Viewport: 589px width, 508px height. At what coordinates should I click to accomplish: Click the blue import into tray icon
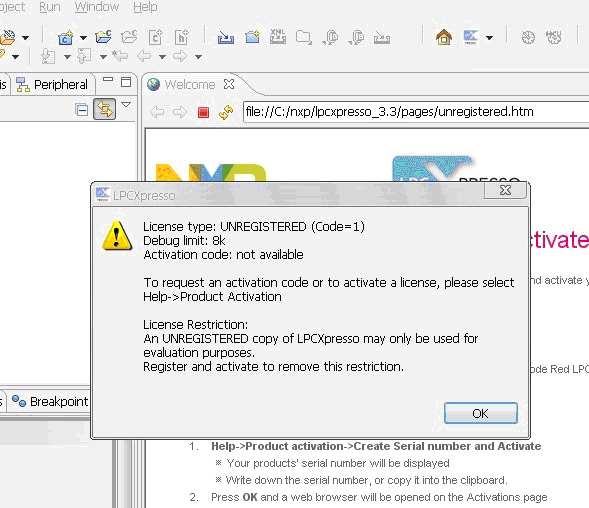(226, 38)
